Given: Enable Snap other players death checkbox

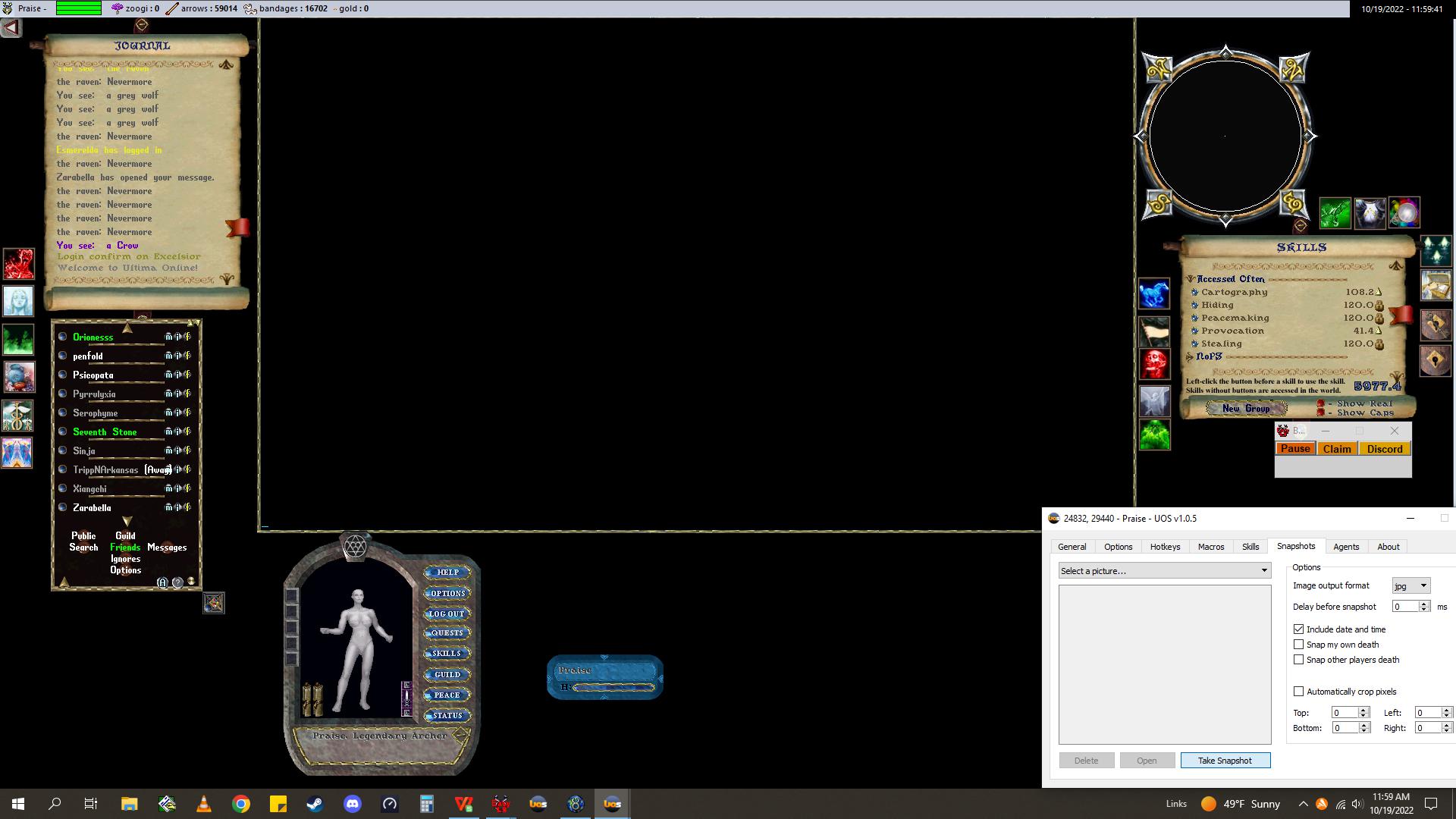Looking at the screenshot, I should click(1298, 660).
